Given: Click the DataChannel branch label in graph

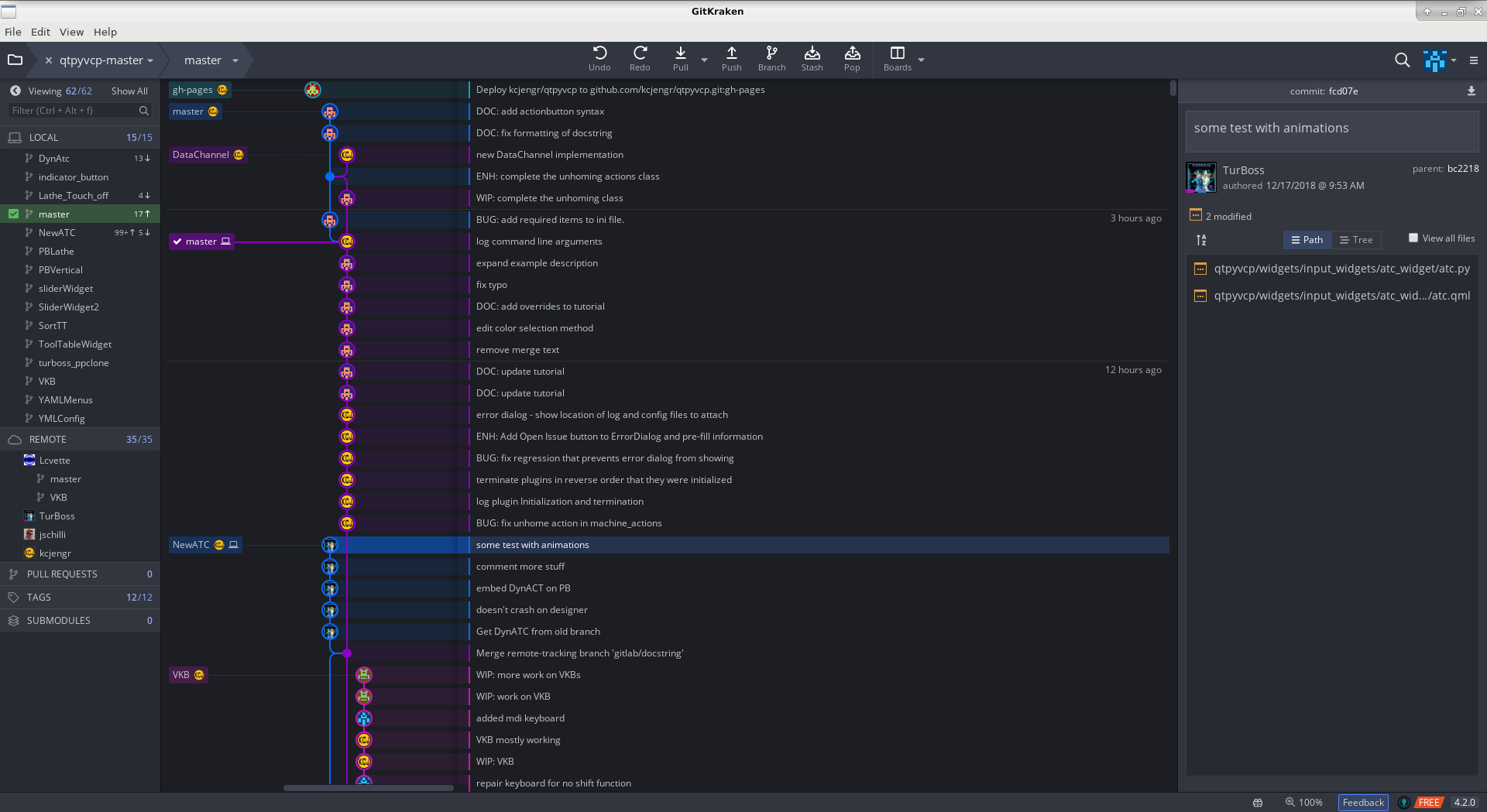Looking at the screenshot, I should point(208,155).
